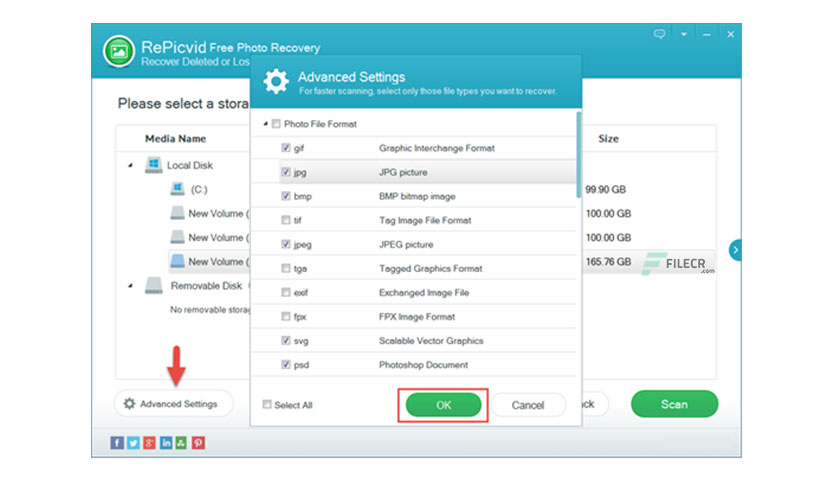Uncheck the jpg format checkbox
The image size is (836, 484).
[286, 172]
